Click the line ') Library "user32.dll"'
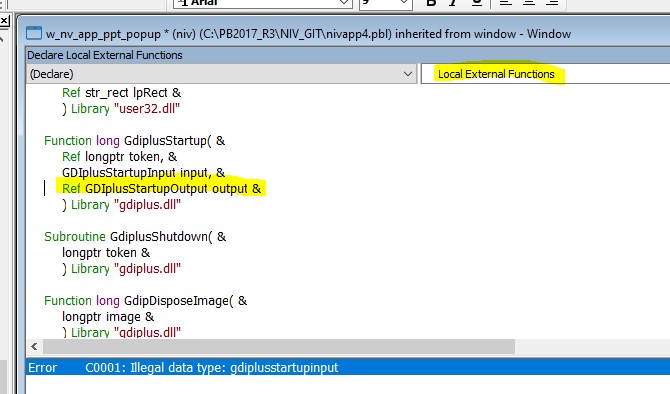 coord(121,109)
